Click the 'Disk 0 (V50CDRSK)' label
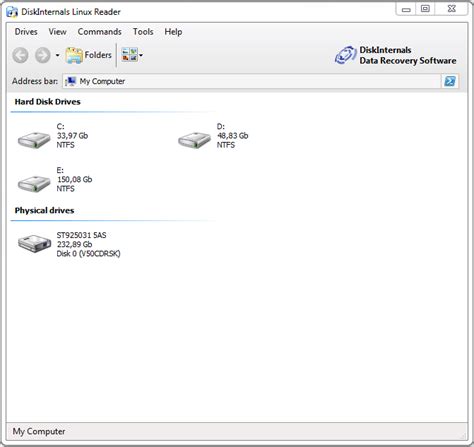 pyautogui.click(x=88, y=254)
